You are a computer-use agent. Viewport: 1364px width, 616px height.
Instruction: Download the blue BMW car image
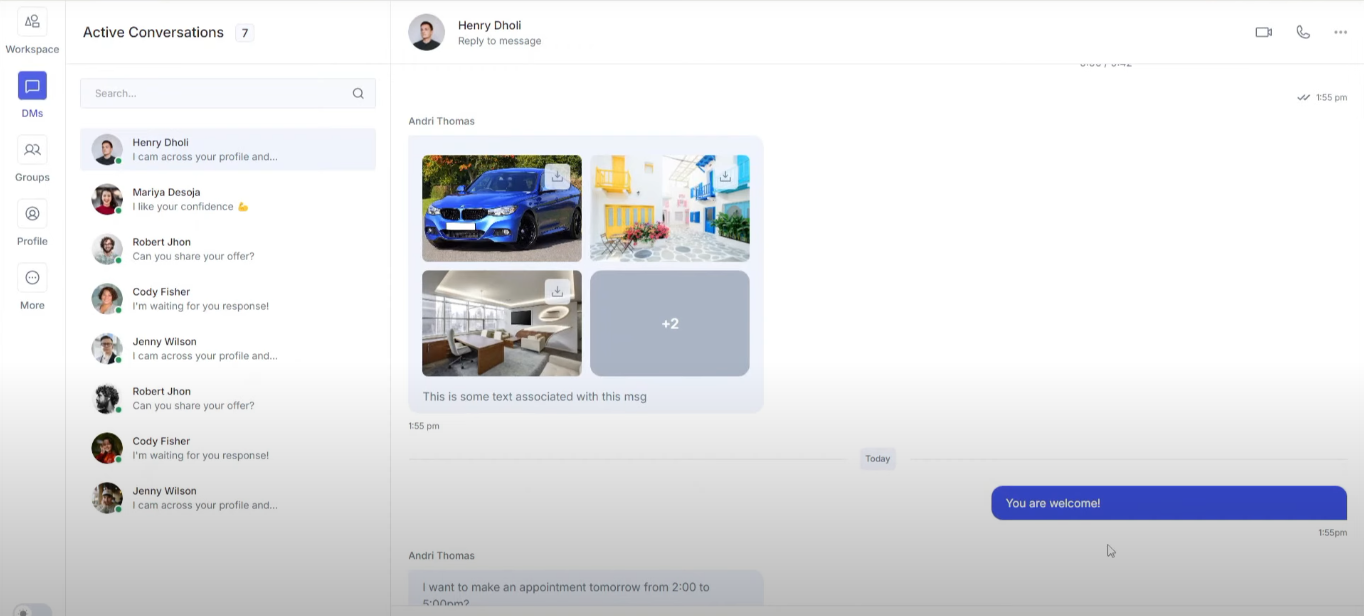pyautogui.click(x=557, y=177)
